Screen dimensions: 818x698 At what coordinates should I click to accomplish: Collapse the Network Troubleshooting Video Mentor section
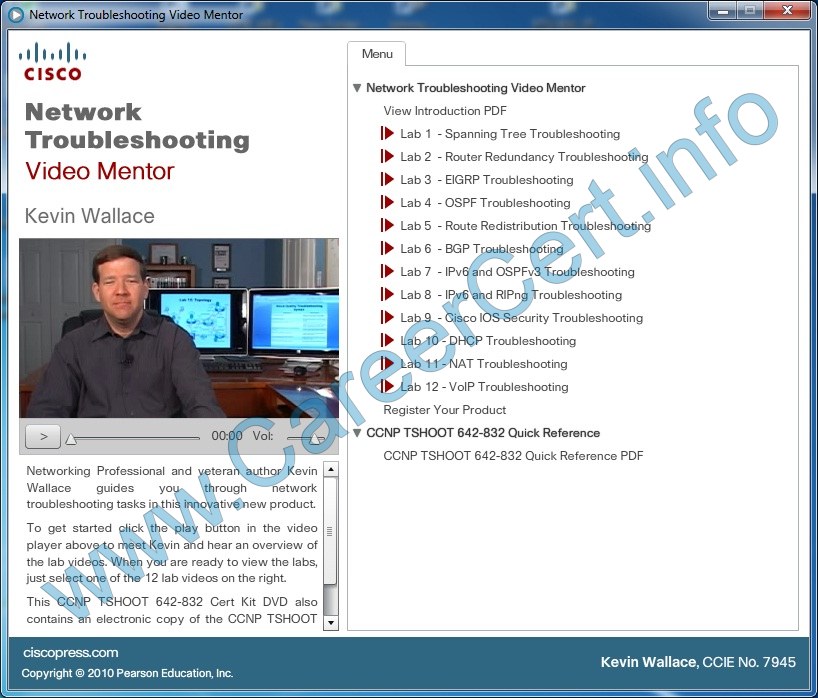tap(357, 88)
